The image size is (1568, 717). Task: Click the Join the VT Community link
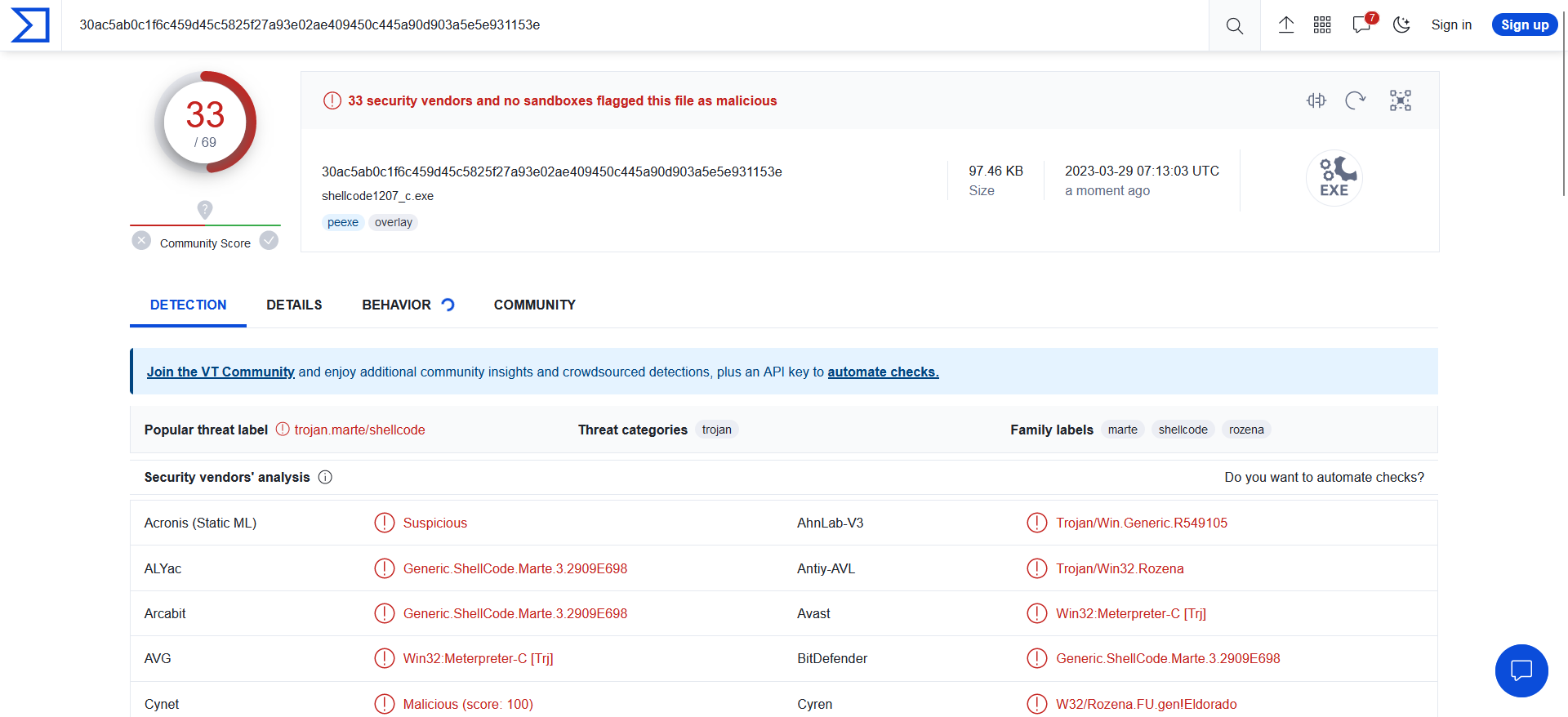[x=220, y=372]
